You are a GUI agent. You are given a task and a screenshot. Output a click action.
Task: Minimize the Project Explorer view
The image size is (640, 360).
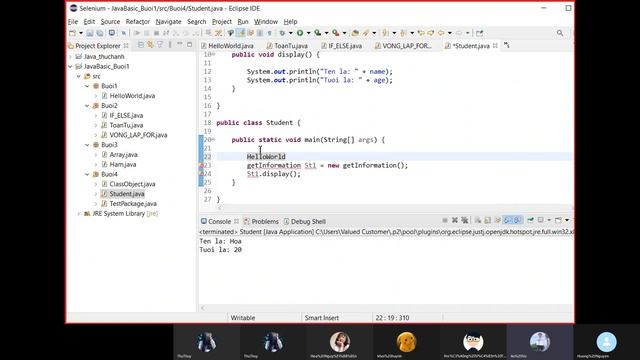(180, 44)
